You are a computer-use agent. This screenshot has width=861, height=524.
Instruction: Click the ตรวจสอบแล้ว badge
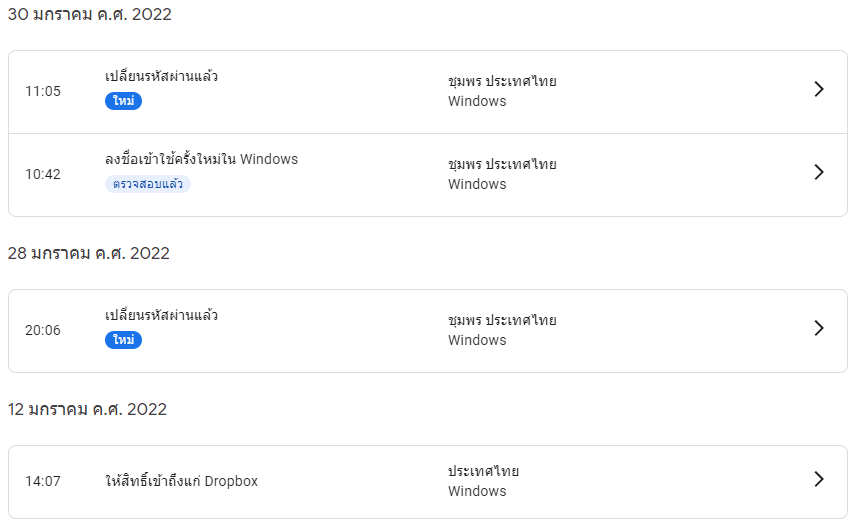tap(147, 184)
